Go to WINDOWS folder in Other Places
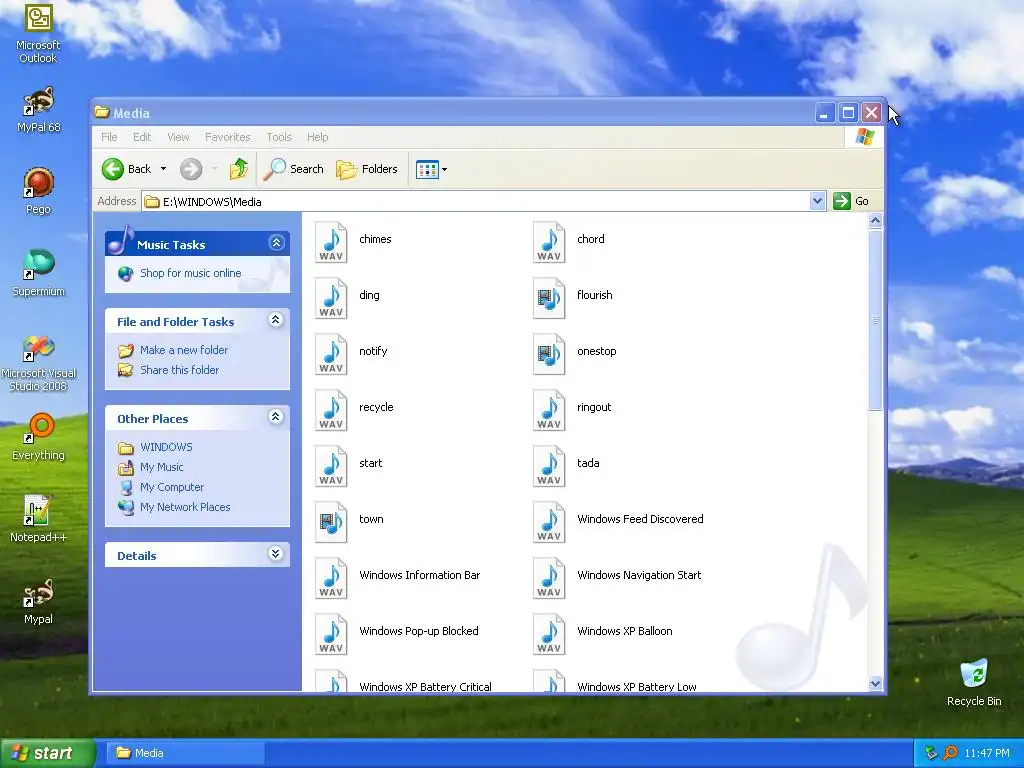1024x768 pixels. 166,447
